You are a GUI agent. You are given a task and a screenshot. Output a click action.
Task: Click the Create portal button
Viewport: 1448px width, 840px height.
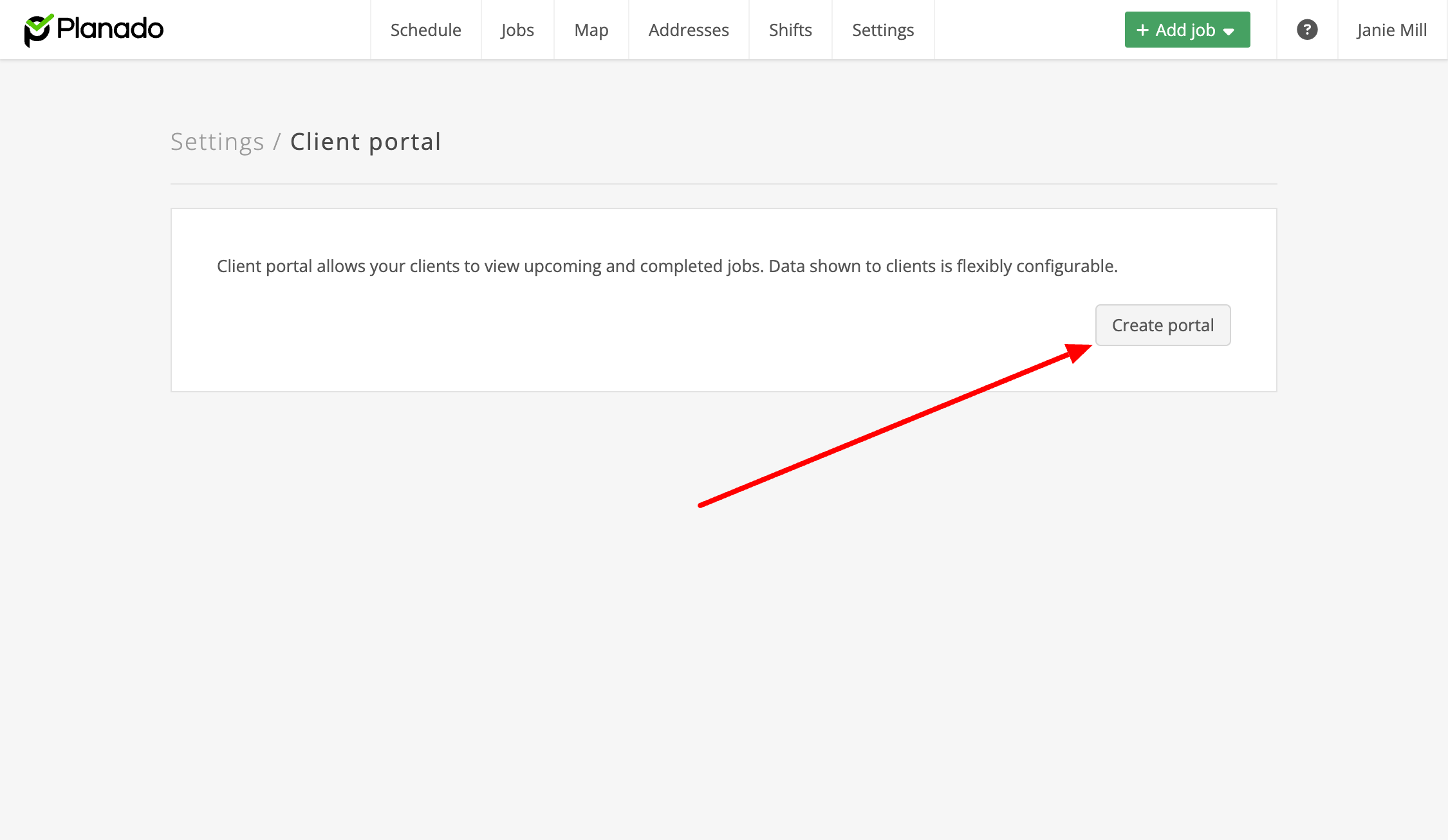click(x=1162, y=325)
